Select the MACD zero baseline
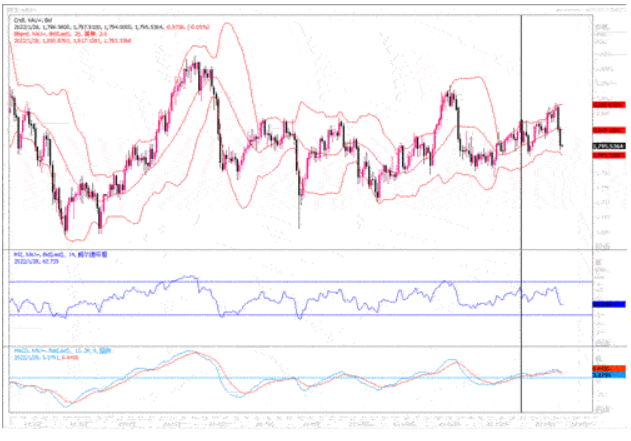Image resolution: width=631 pixels, height=441 pixels. [x=300, y=378]
